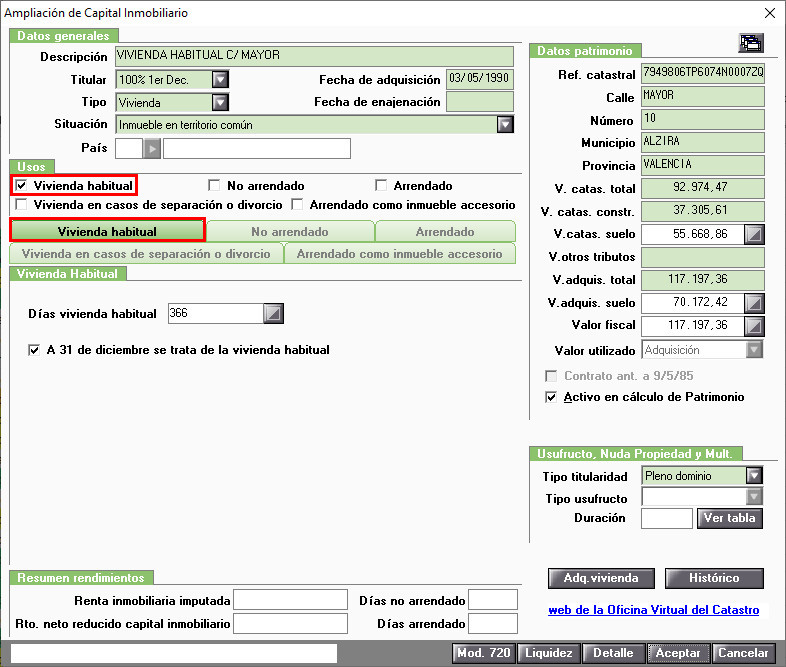The width and height of the screenshot is (786, 667).
Task: Open the Histórico button
Action: 714,578
